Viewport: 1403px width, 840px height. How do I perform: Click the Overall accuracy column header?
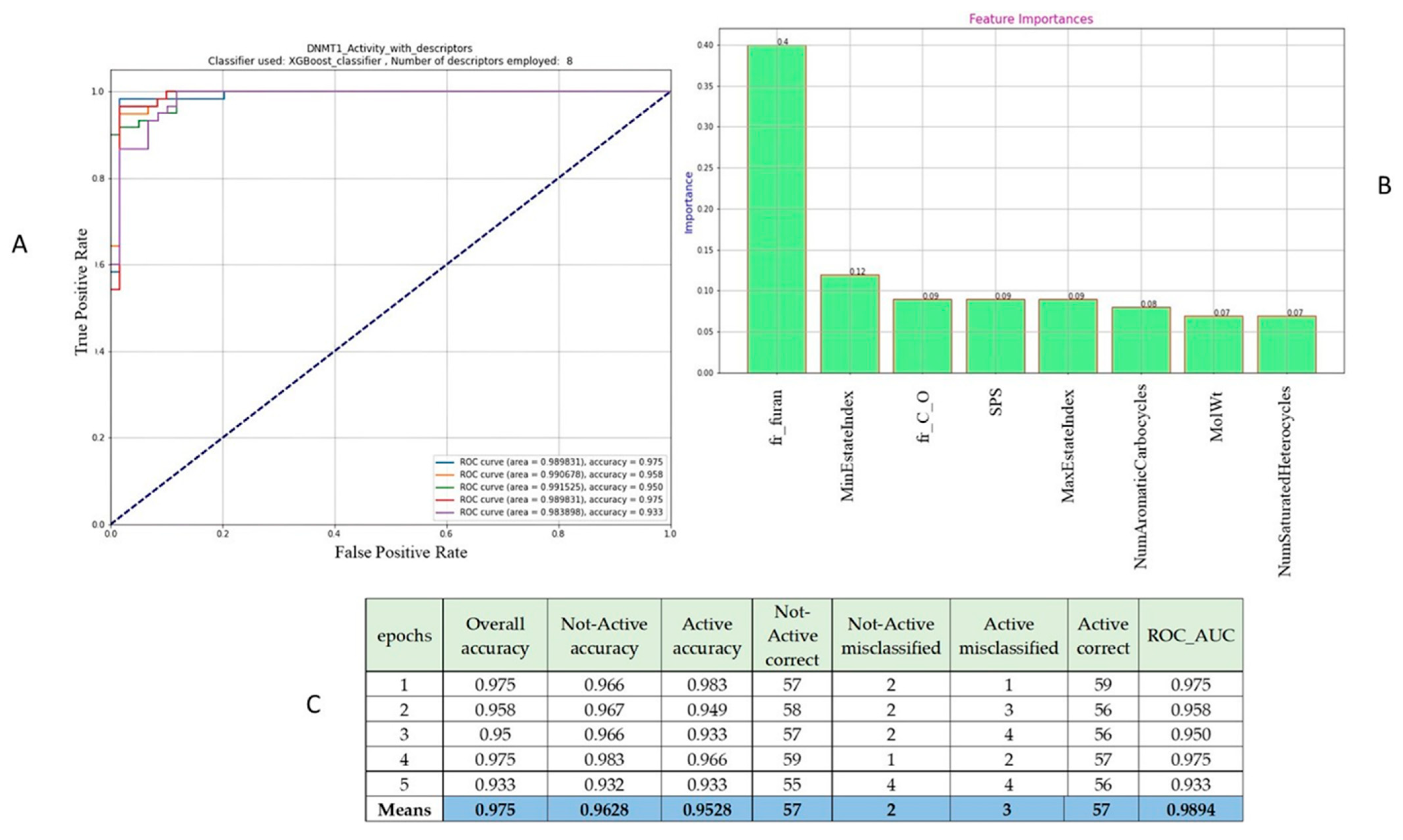tap(494, 635)
